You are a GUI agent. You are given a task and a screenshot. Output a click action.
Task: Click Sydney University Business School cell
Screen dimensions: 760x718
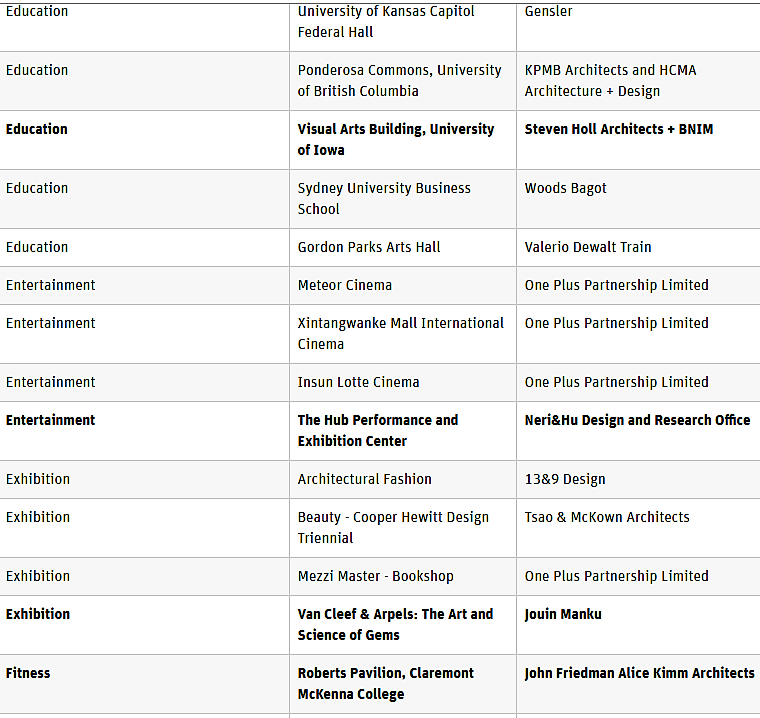click(x=403, y=199)
